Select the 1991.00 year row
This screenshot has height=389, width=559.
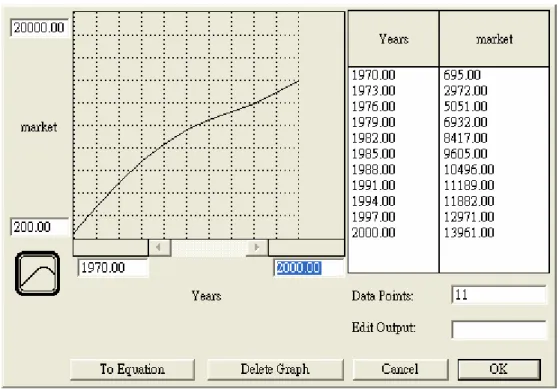[373, 185]
